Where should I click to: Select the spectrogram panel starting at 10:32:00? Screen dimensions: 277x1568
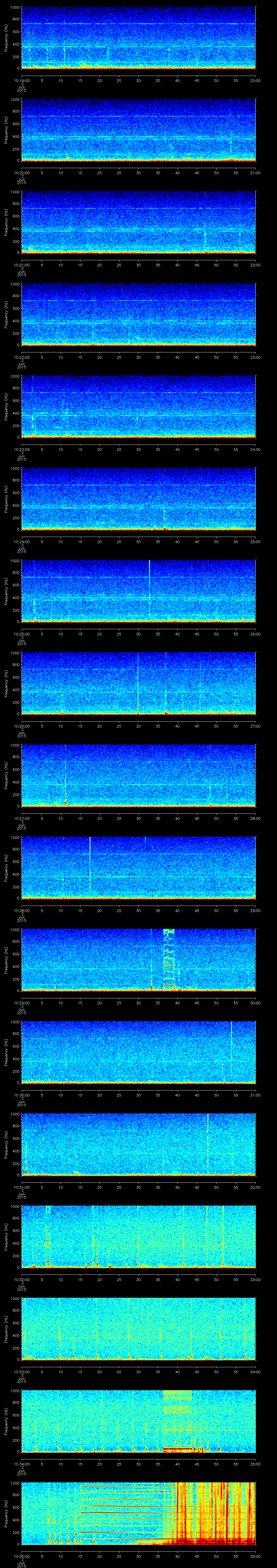click(138, 1237)
